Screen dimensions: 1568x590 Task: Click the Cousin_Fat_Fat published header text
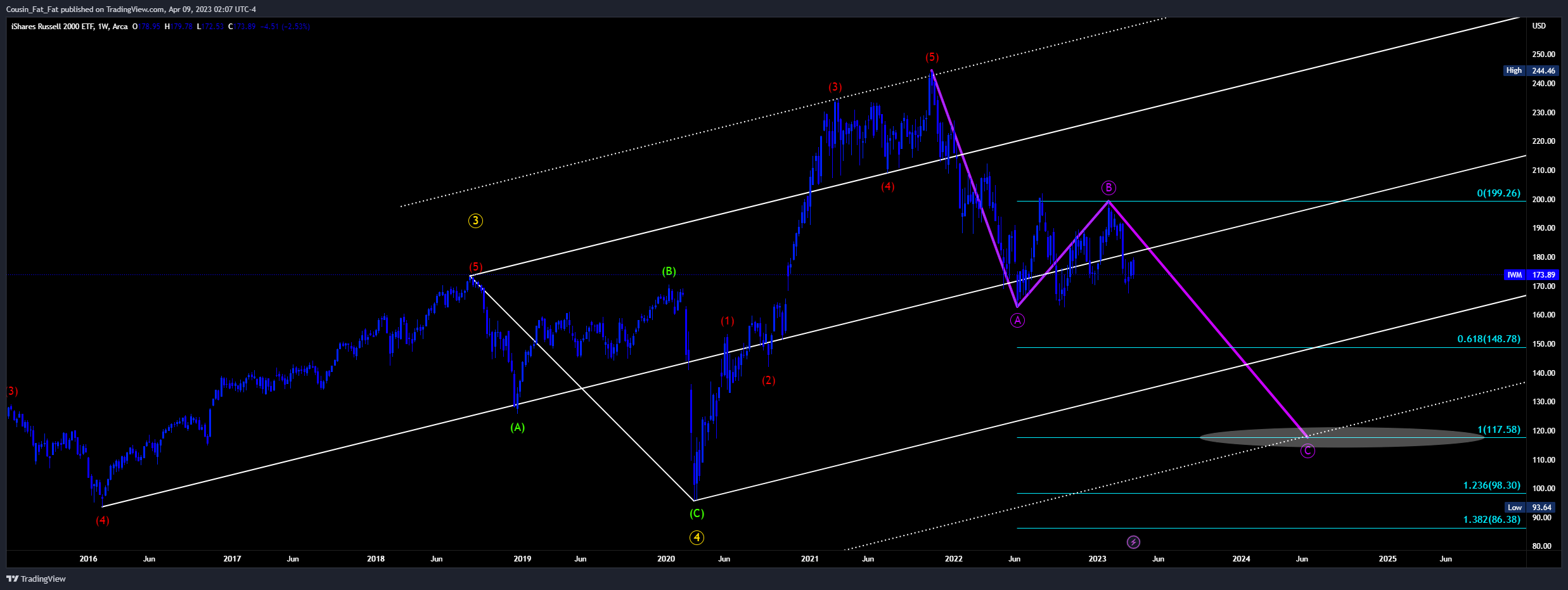pos(131,10)
